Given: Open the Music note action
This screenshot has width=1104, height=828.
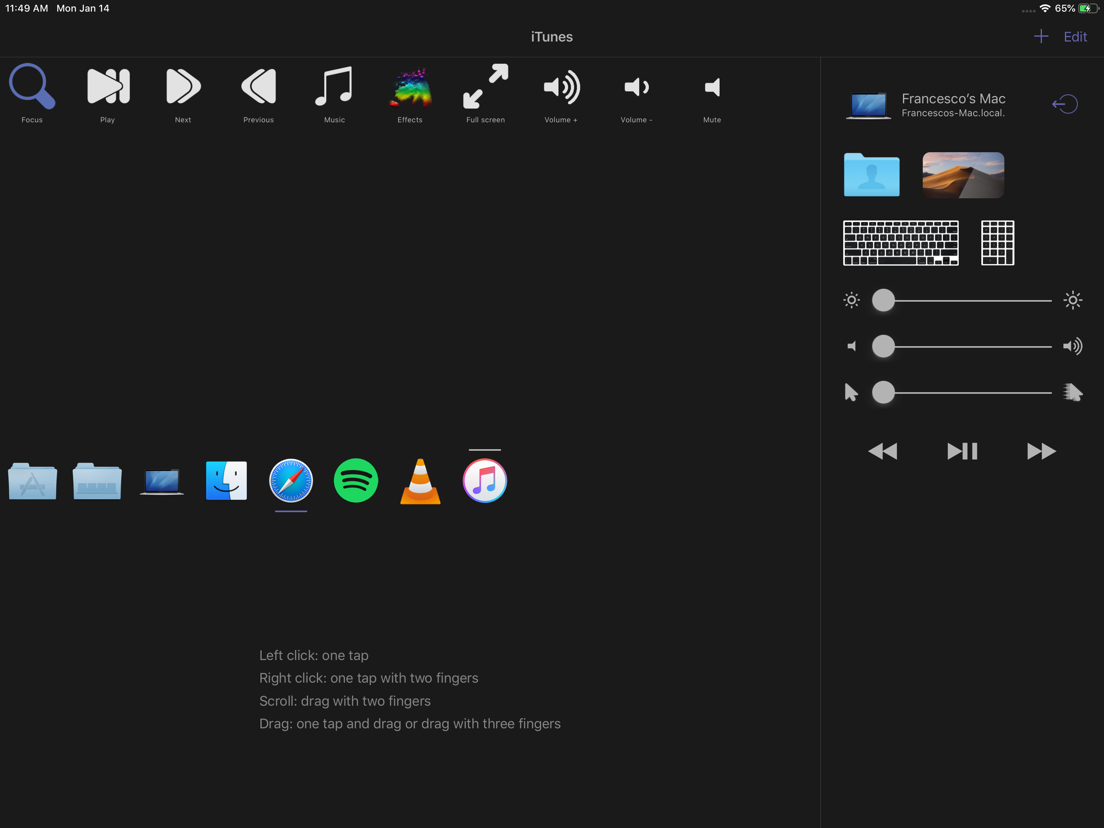Looking at the screenshot, I should [x=334, y=87].
